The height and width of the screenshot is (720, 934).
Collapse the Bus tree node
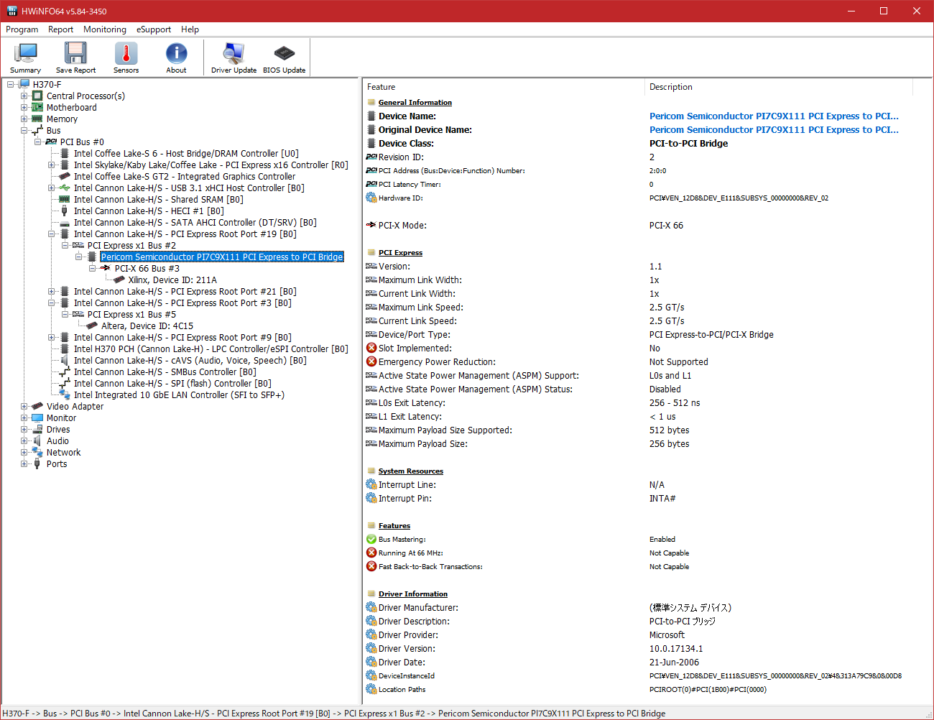pyautogui.click(x=24, y=130)
